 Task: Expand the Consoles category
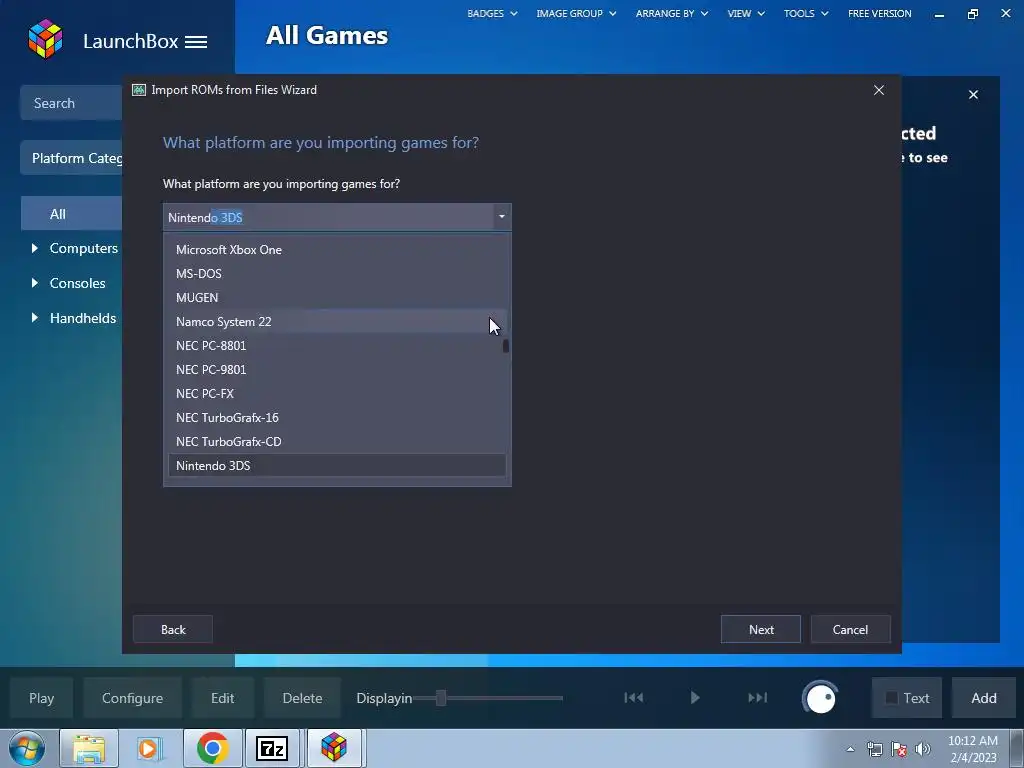(35, 283)
